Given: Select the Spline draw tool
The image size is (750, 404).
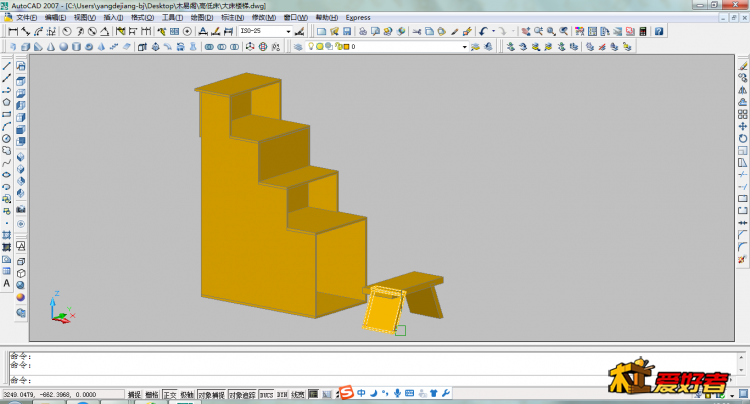Looking at the screenshot, I should point(7,163).
